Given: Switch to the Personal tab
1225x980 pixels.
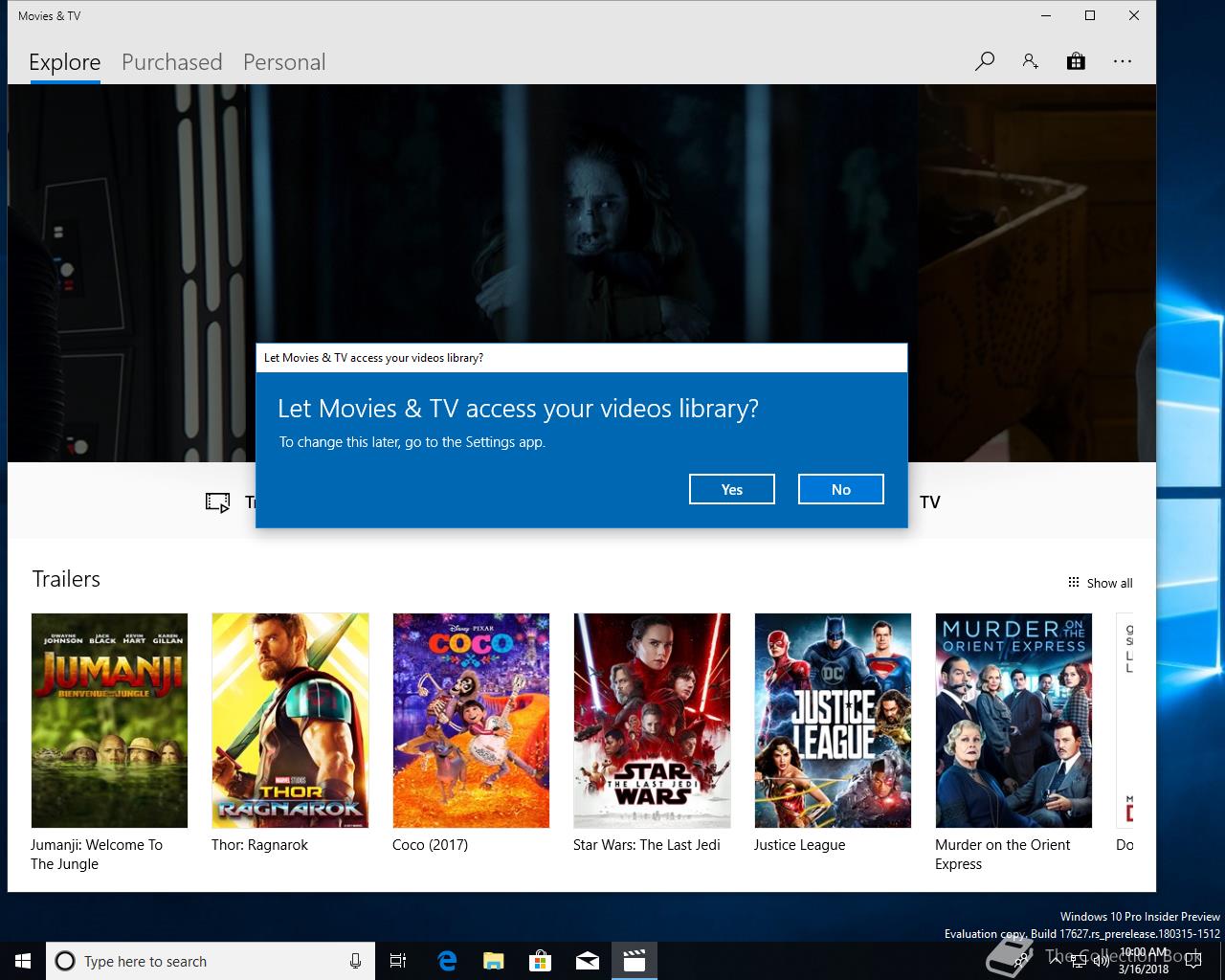Looking at the screenshot, I should tap(284, 62).
